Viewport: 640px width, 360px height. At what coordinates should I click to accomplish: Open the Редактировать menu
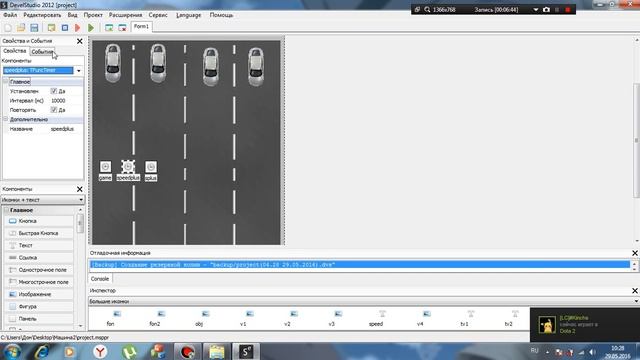(x=42, y=15)
